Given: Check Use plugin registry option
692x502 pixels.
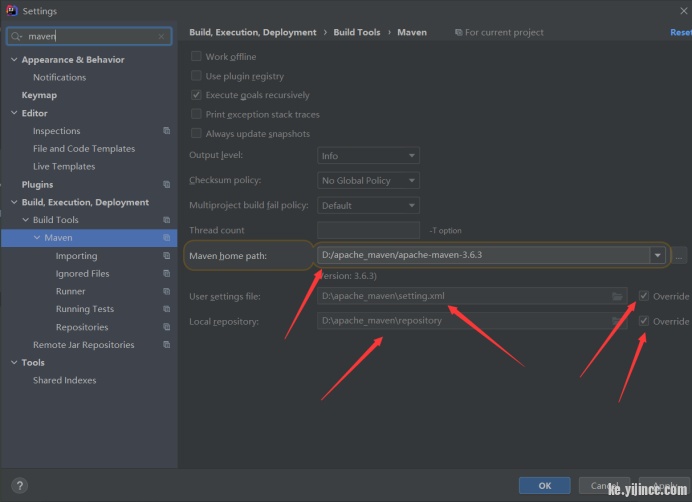Looking at the screenshot, I should (x=196, y=75).
